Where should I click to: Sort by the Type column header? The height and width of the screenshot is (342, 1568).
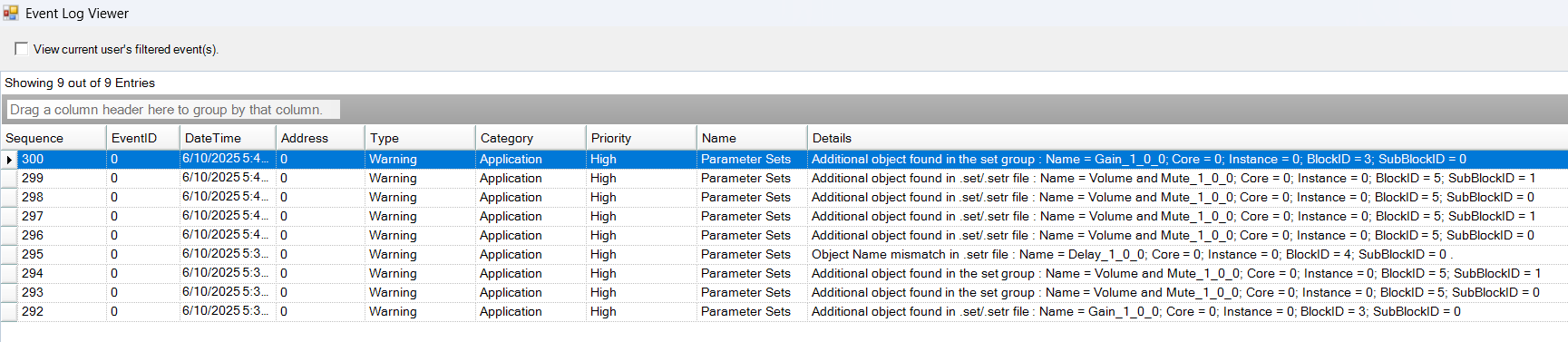click(x=419, y=138)
